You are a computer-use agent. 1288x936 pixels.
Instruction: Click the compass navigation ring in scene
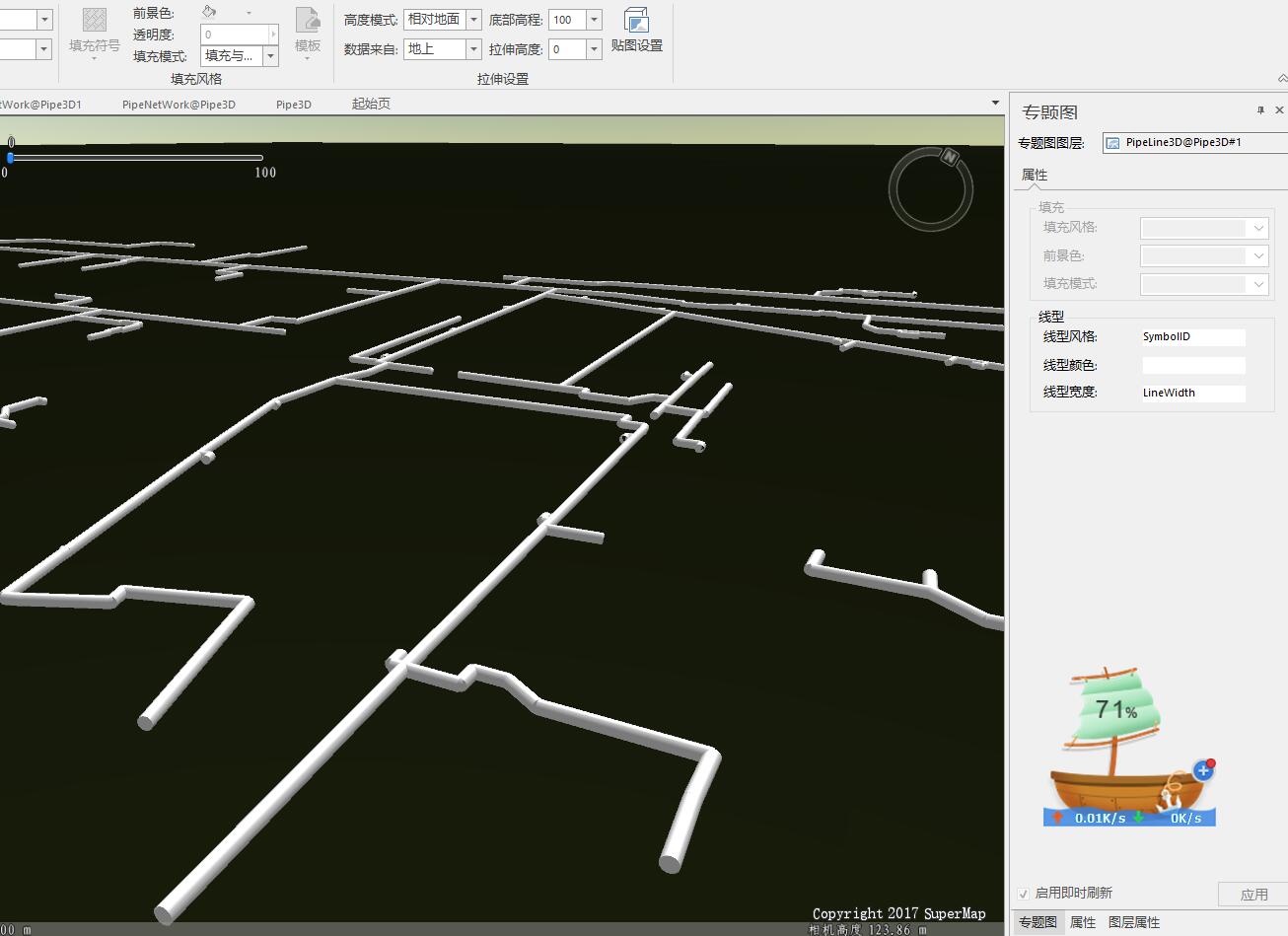click(x=931, y=189)
